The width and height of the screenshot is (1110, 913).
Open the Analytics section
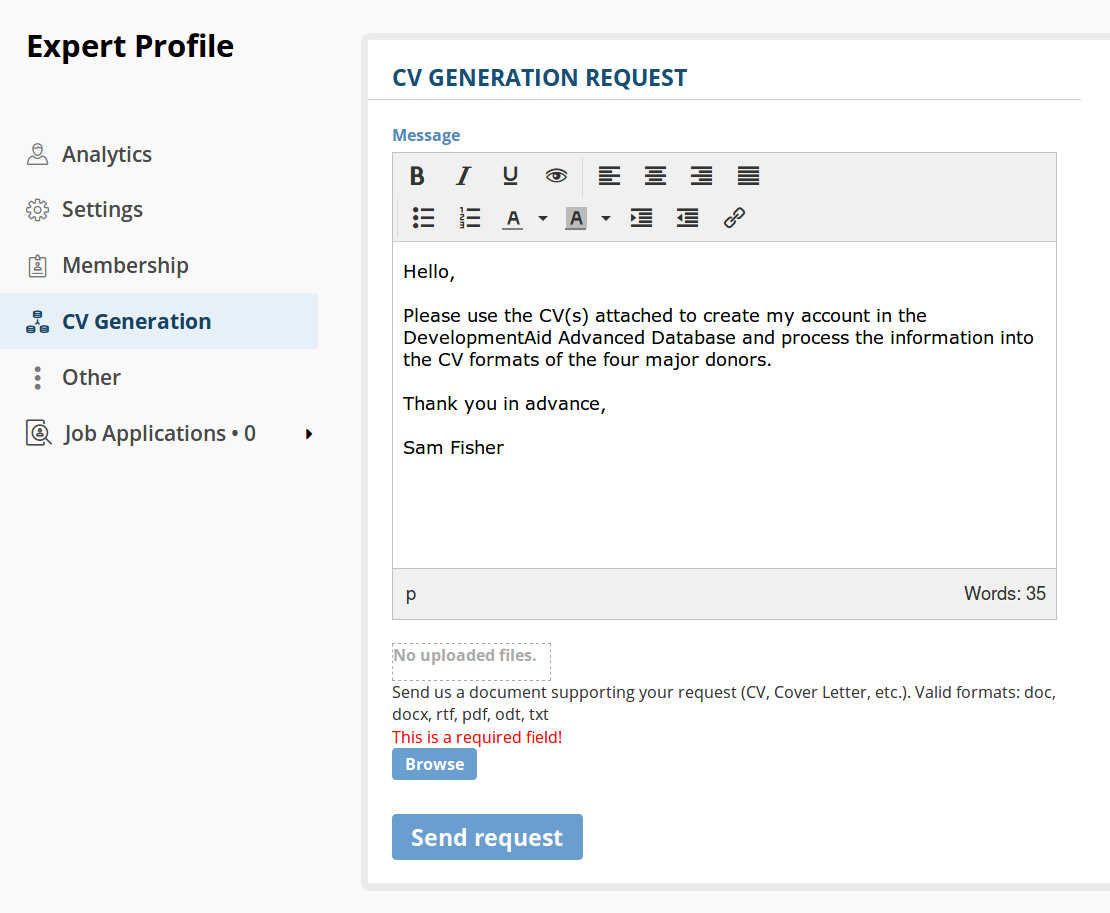[x=106, y=154]
